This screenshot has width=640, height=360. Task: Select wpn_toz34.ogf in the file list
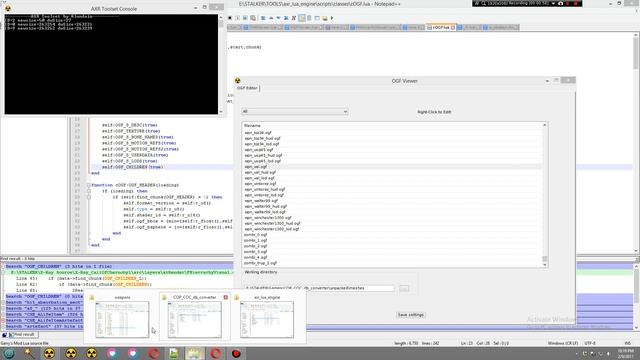(x=392, y=133)
